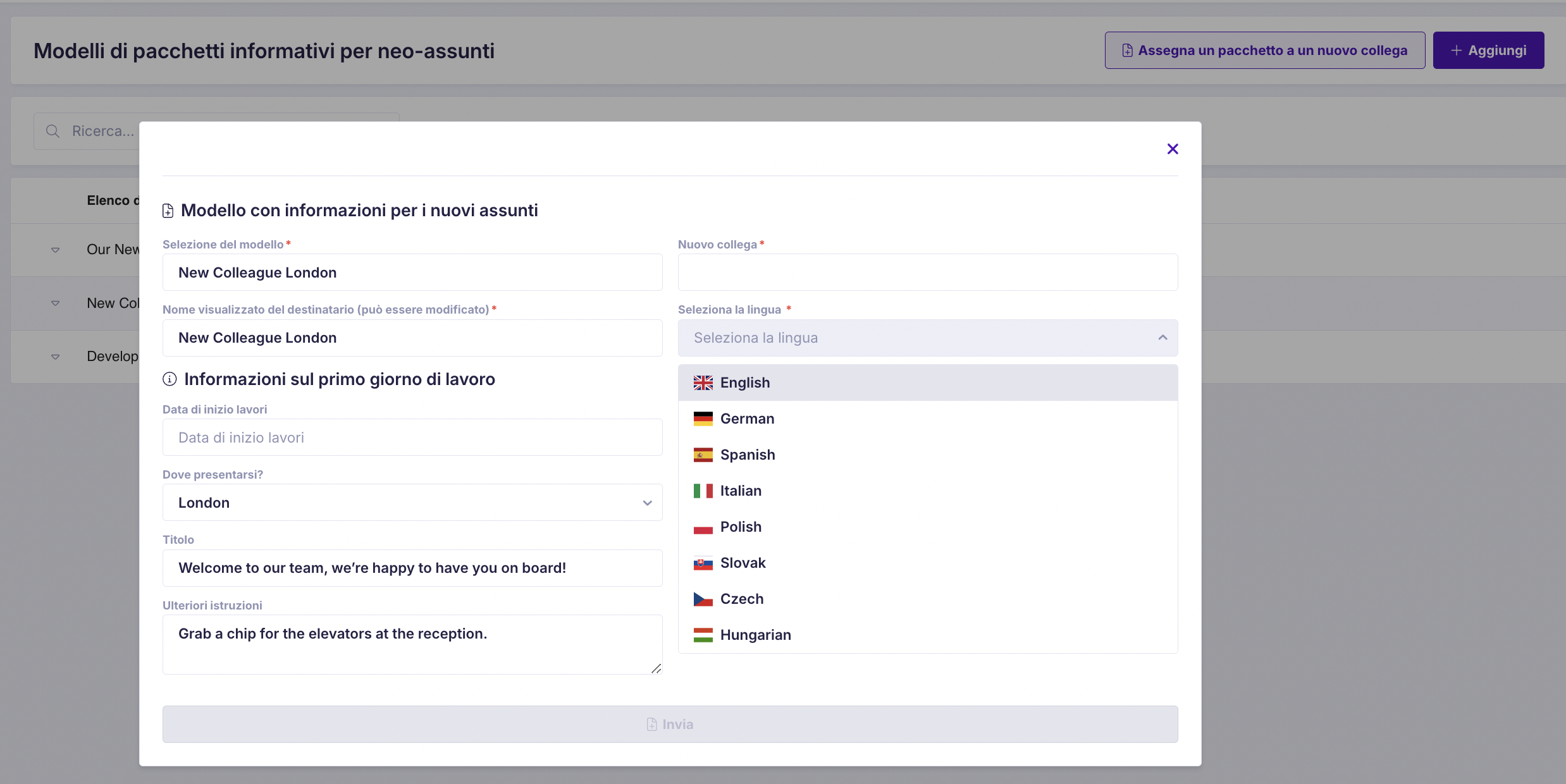Select Hungarian language option
This screenshot has width=1566, height=784.
pyautogui.click(x=928, y=635)
